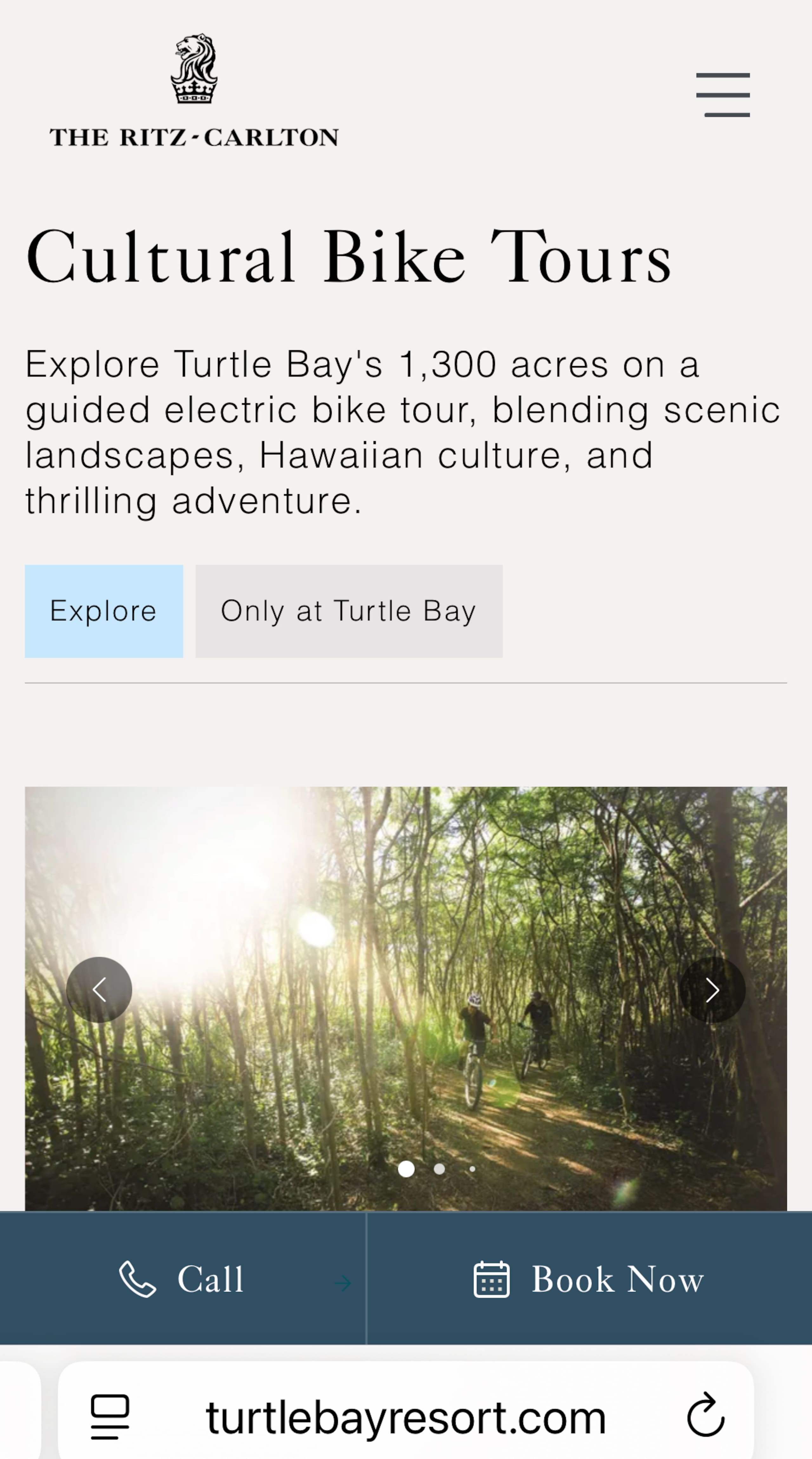This screenshot has width=812, height=1459.
Task: Switch to the adjacent browser tab on left
Action: [x=20, y=1410]
